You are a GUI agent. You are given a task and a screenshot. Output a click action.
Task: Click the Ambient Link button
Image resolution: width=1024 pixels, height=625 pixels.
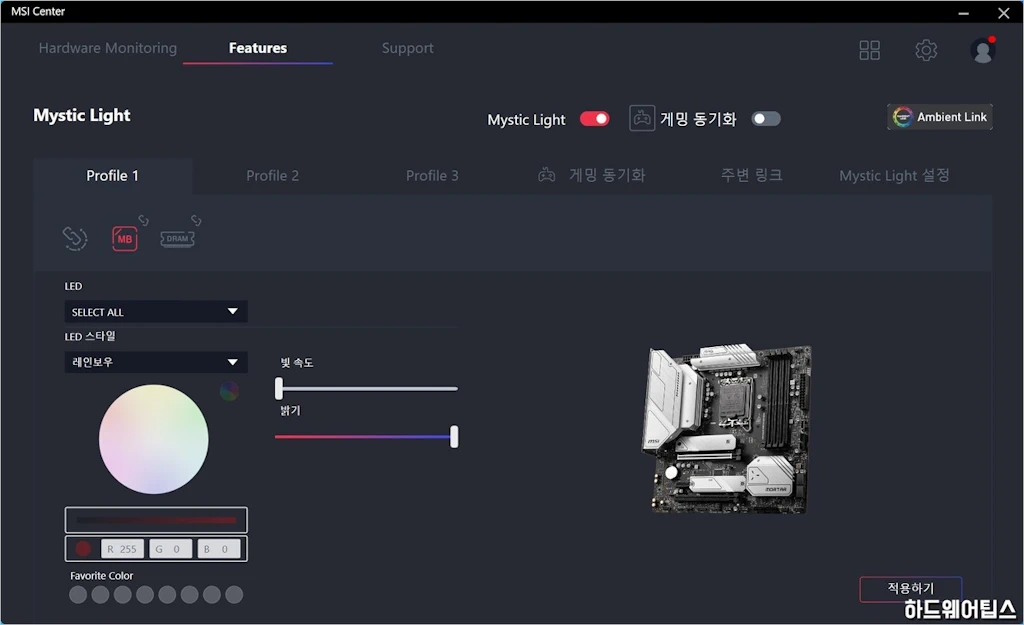(940, 117)
